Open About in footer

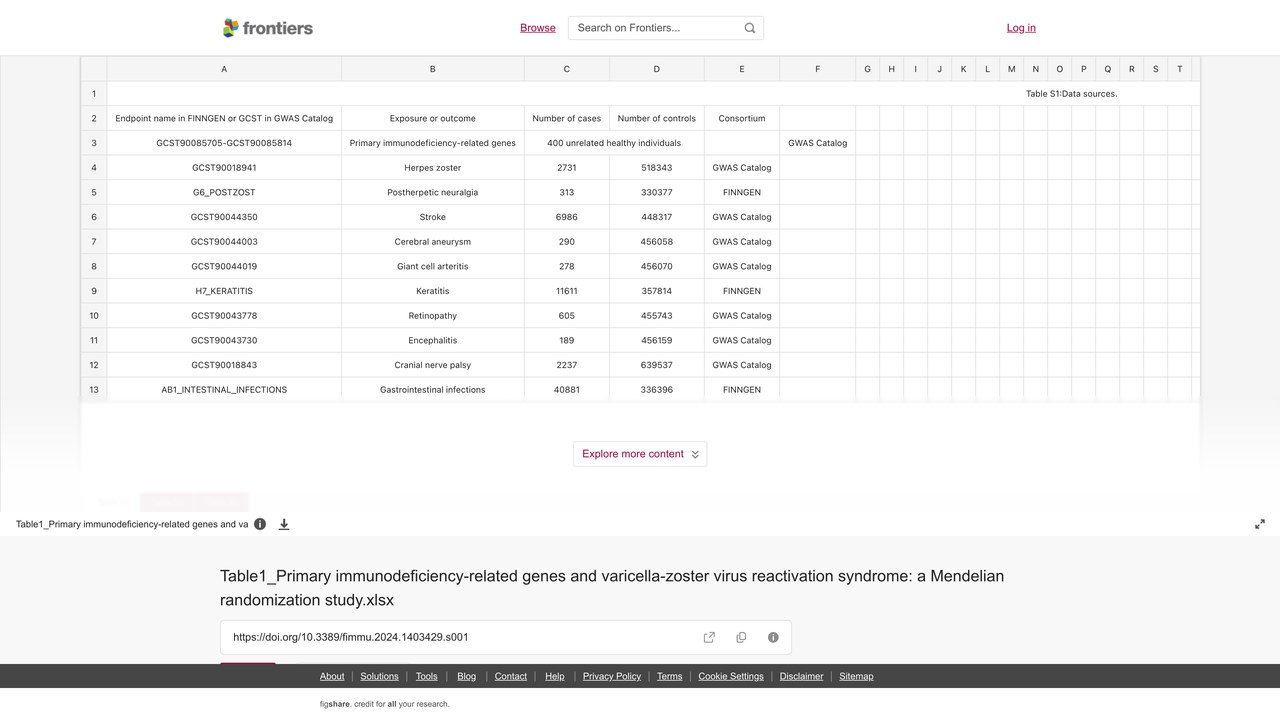pyautogui.click(x=332, y=676)
